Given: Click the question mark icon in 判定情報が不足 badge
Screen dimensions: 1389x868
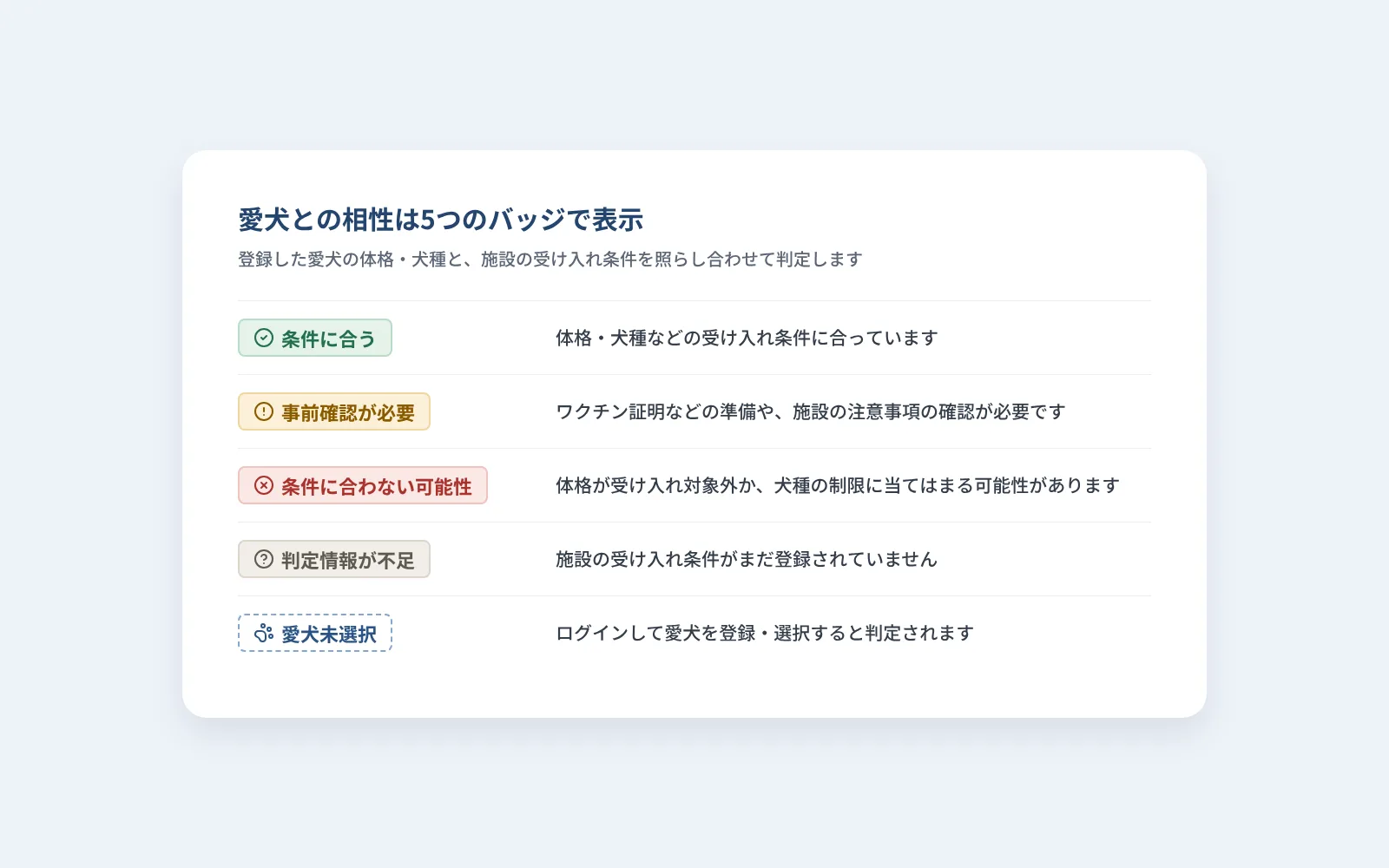Looking at the screenshot, I should tap(264, 559).
